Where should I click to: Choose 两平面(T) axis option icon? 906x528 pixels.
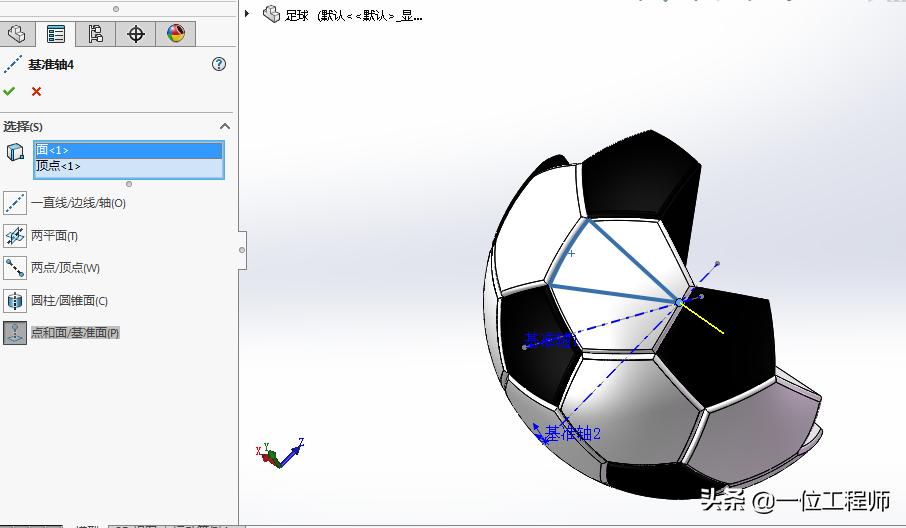[x=14, y=236]
